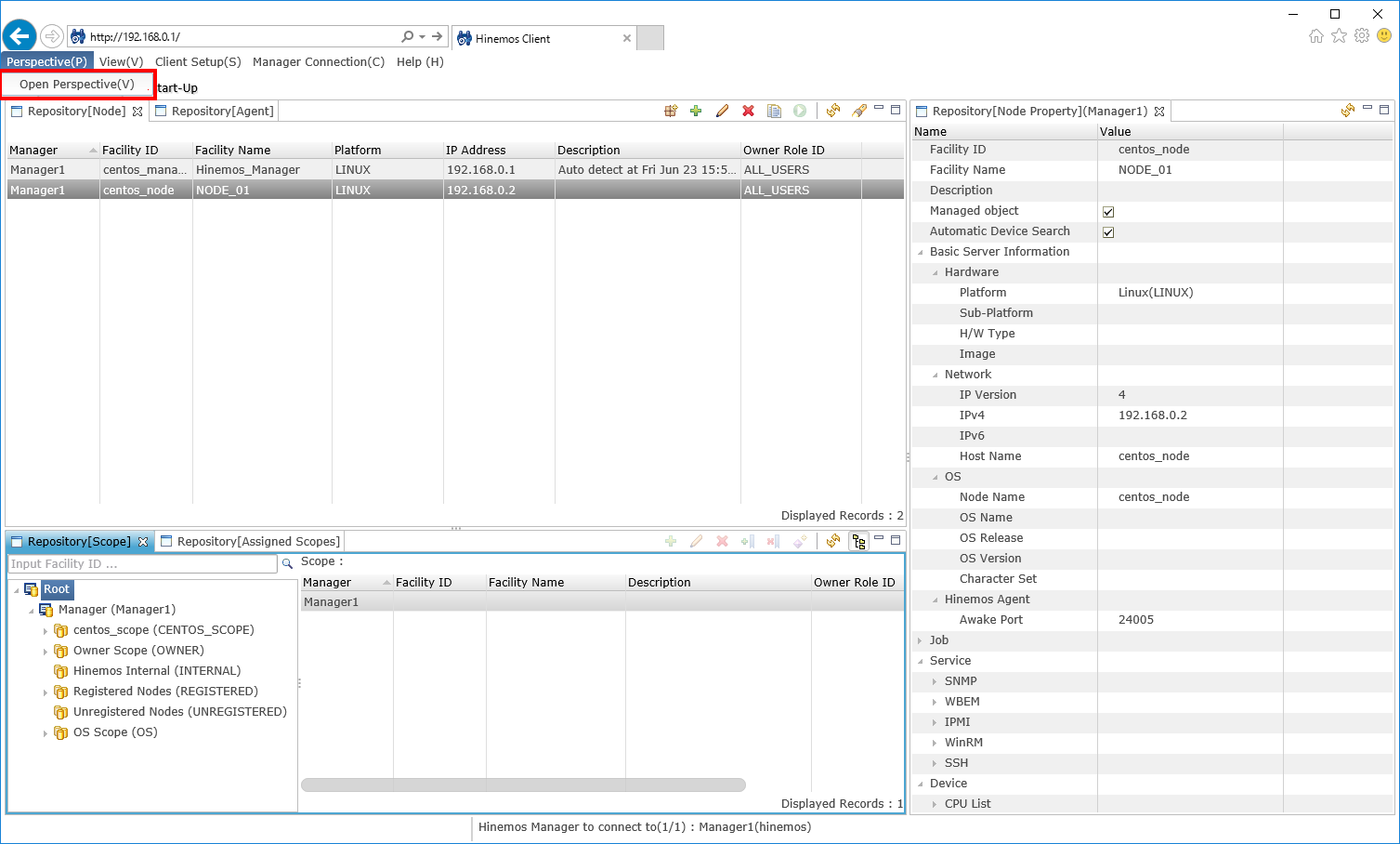The height and width of the screenshot is (844, 1400).
Task: Expand the SNMP service node
Action: (x=936, y=681)
